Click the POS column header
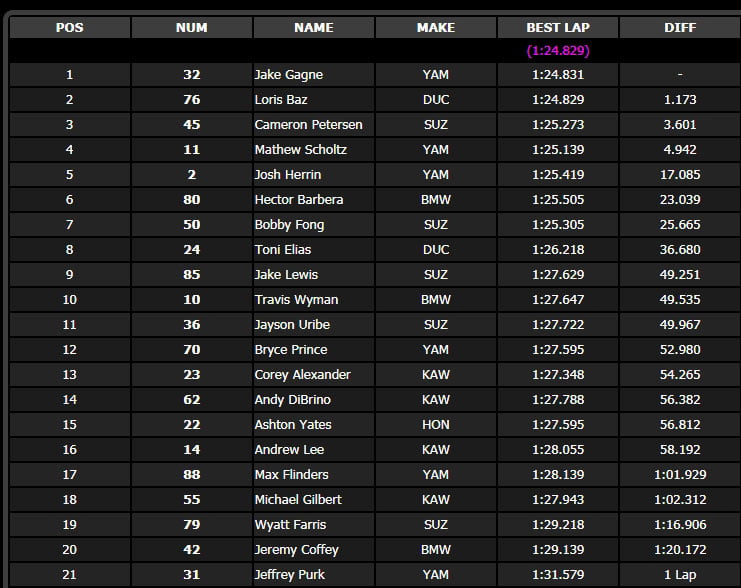Image resolution: width=741 pixels, height=588 pixels. 69,27
